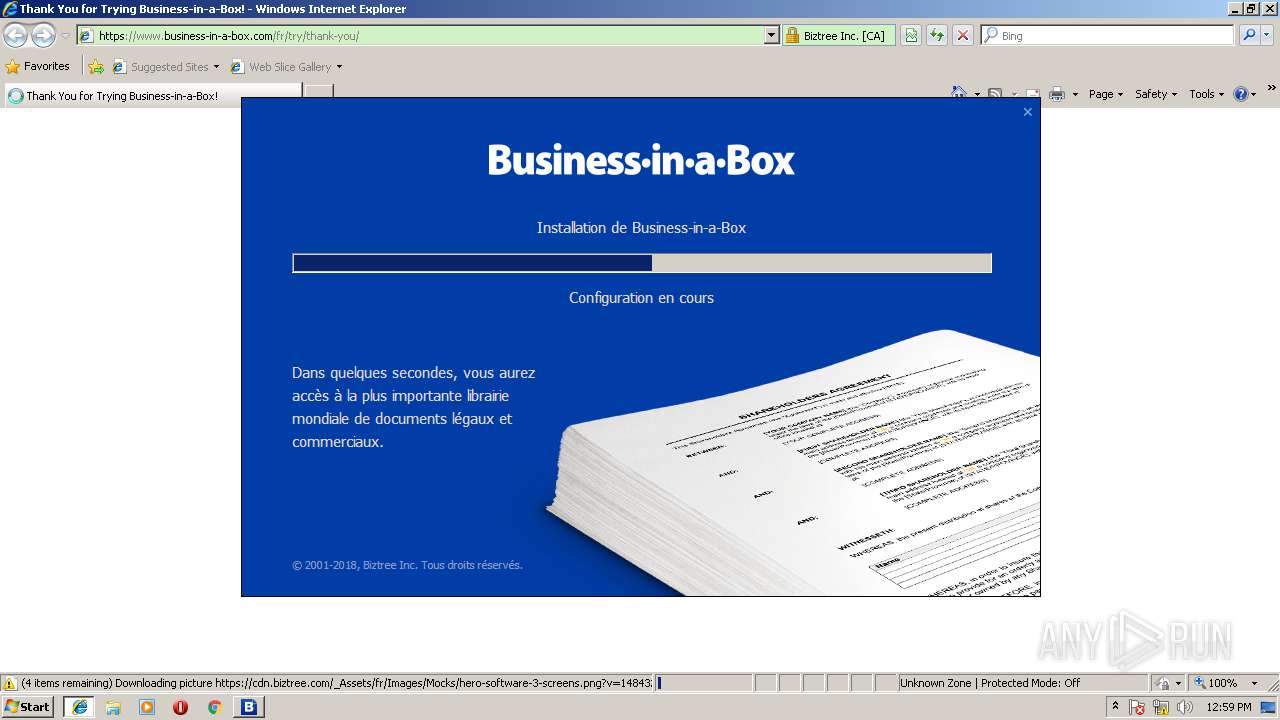
Task: Open the Opera browser taskbar icon
Action: coord(180,707)
